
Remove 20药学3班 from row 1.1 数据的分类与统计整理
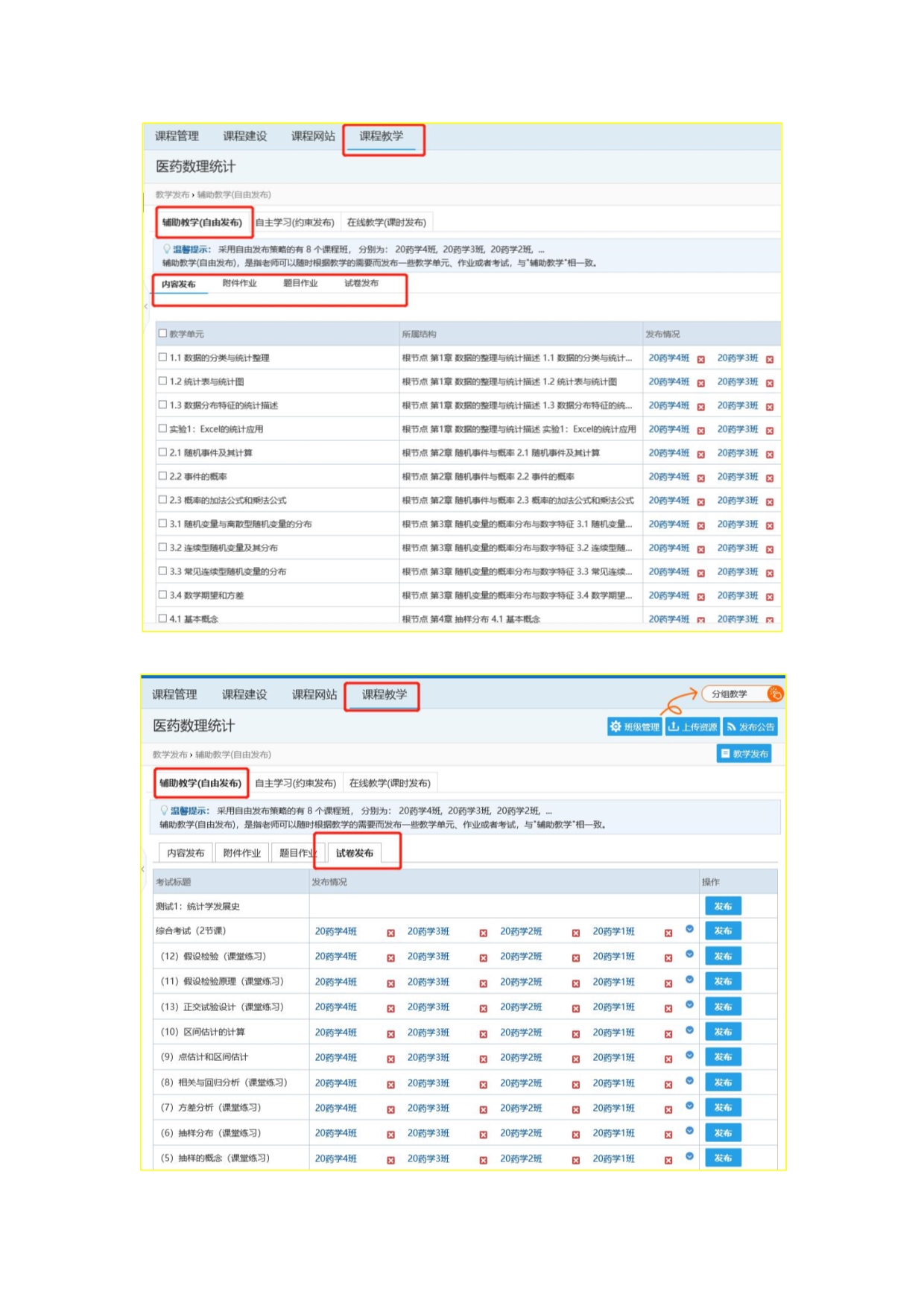click(x=769, y=360)
